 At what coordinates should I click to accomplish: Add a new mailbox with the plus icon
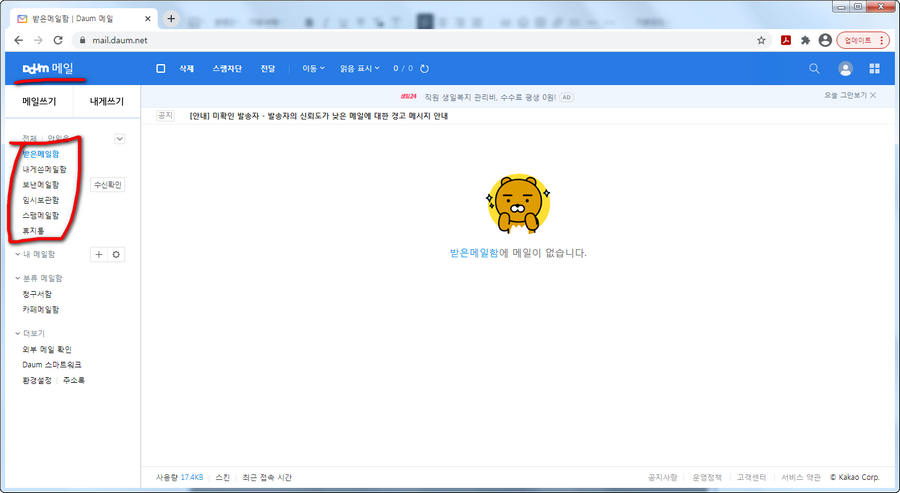[99, 254]
